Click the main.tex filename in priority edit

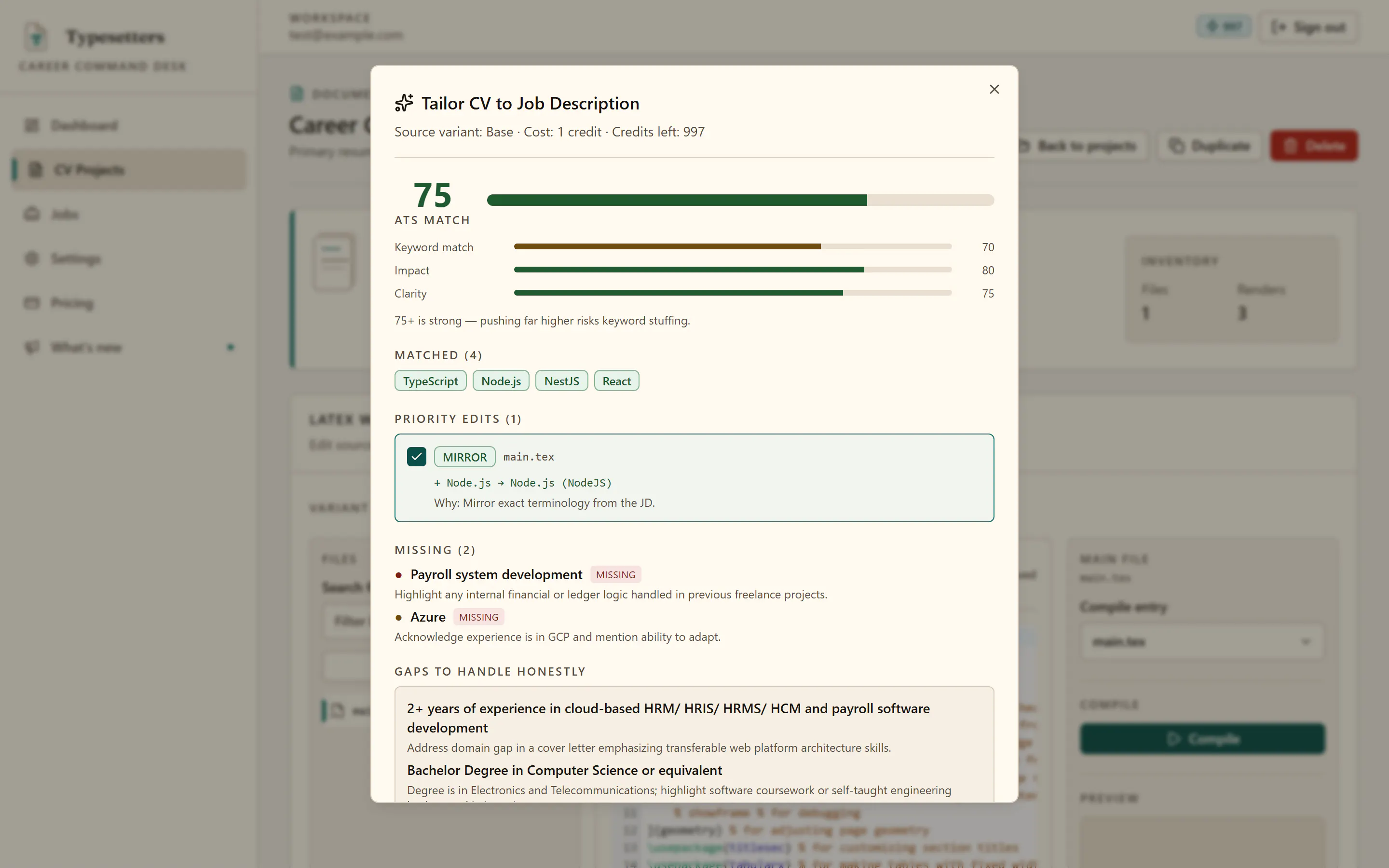tap(529, 457)
